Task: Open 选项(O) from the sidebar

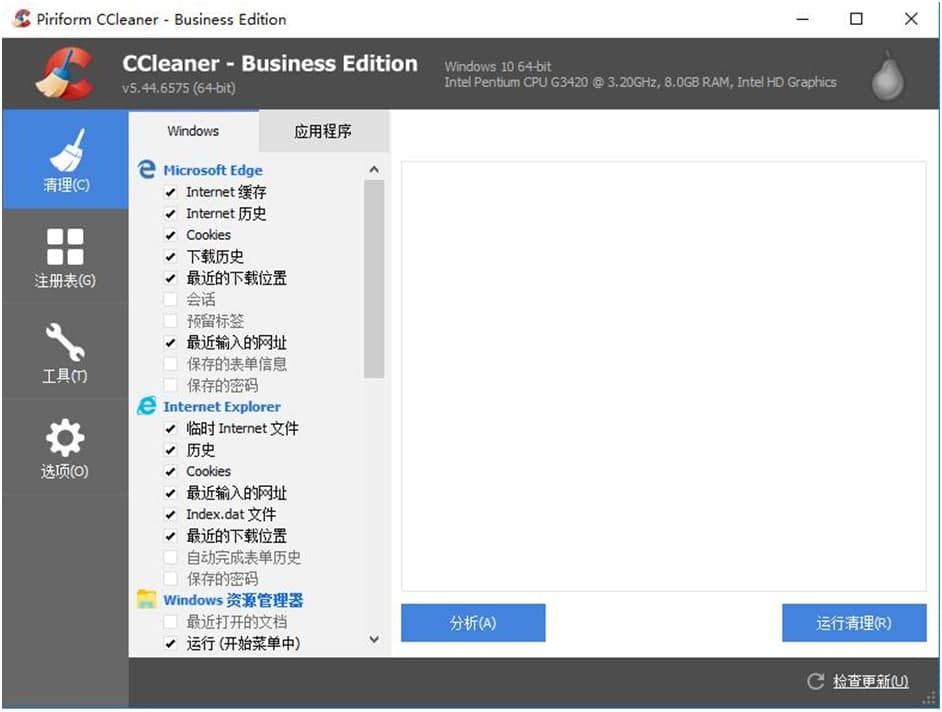Action: point(64,447)
